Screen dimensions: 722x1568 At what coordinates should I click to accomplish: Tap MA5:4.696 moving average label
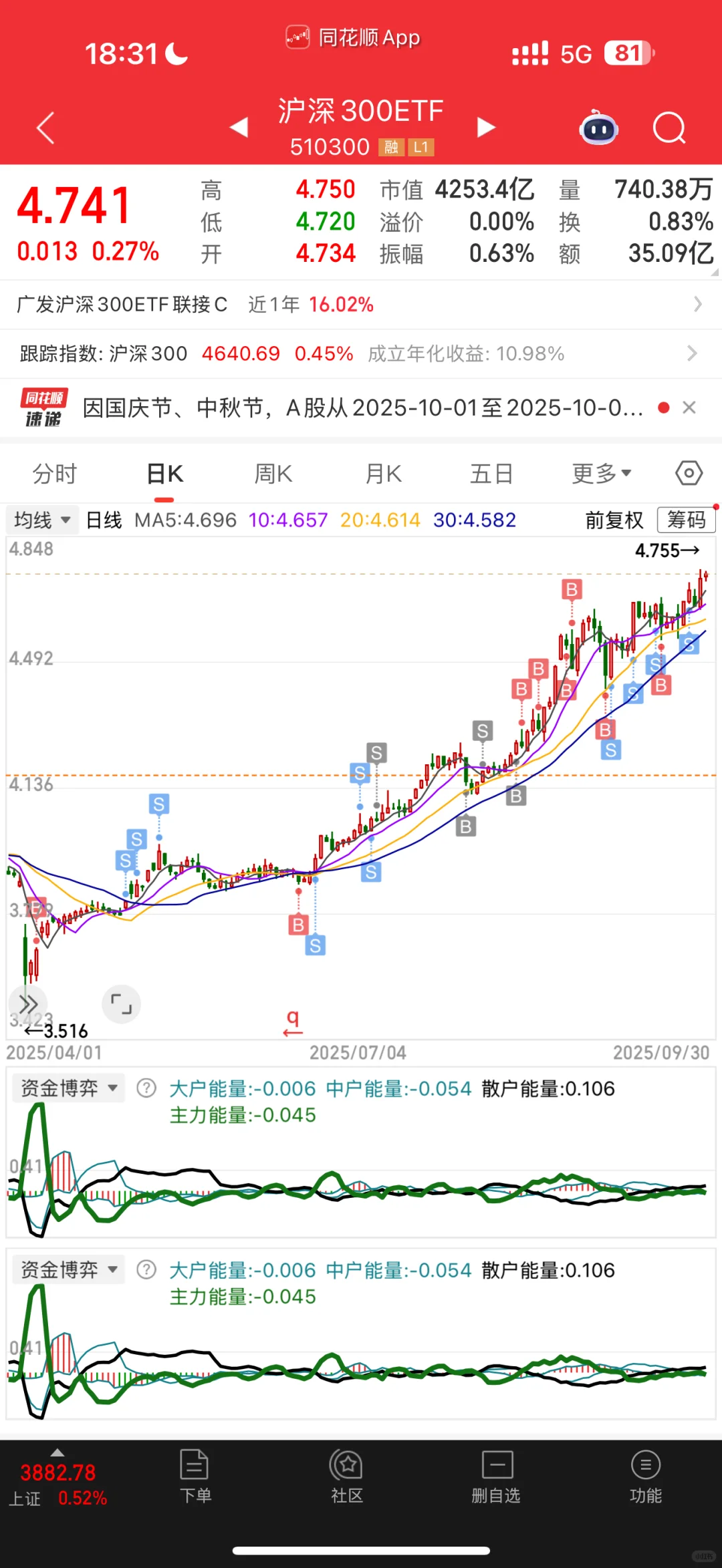tap(185, 520)
